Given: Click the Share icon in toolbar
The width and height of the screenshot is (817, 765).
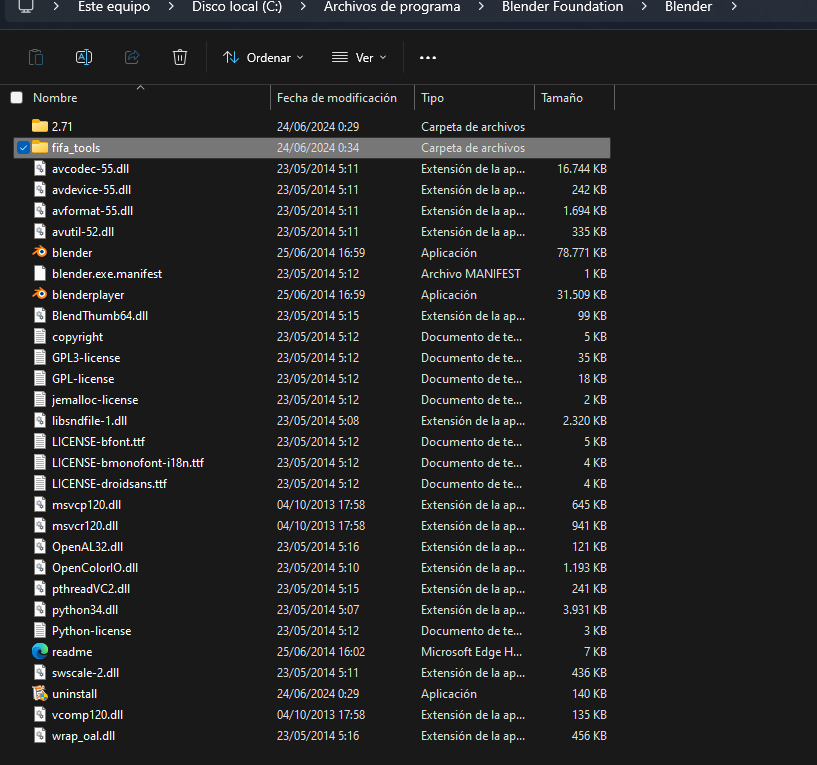Looking at the screenshot, I should [132, 57].
